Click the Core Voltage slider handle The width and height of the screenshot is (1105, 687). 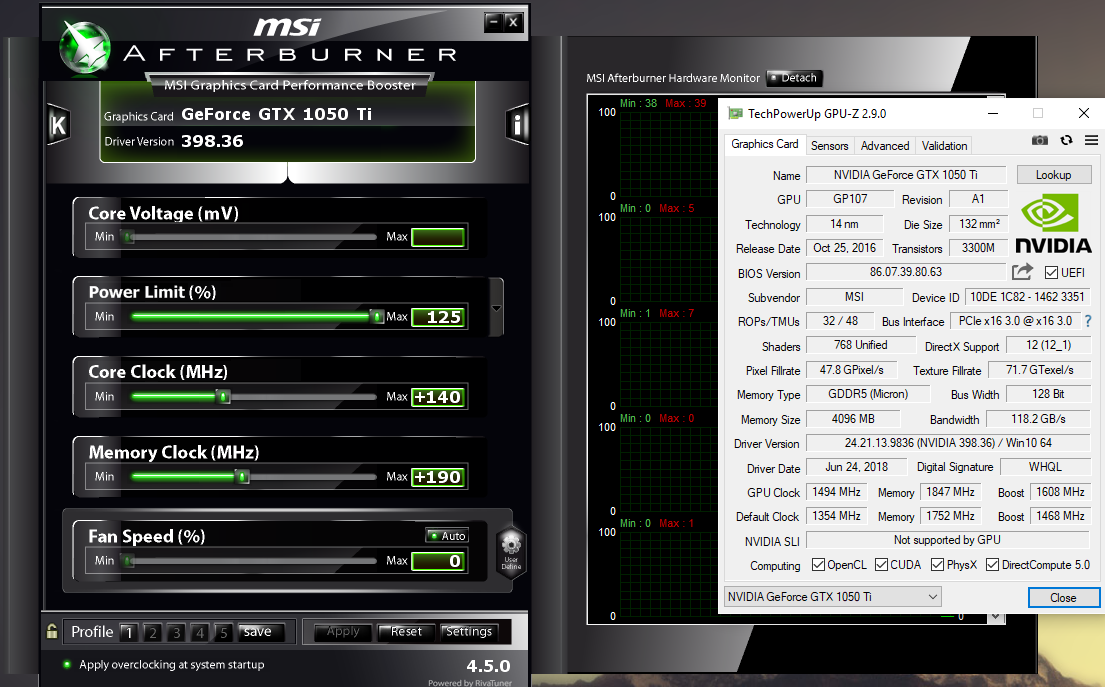(128, 237)
